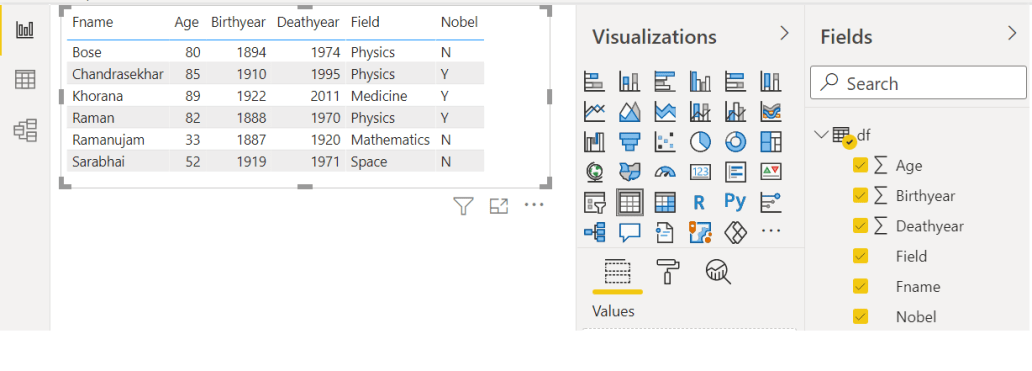Screen dimensions: 1032x371
Task: Uncheck the Deathyear field checkbox
Action: point(860,226)
